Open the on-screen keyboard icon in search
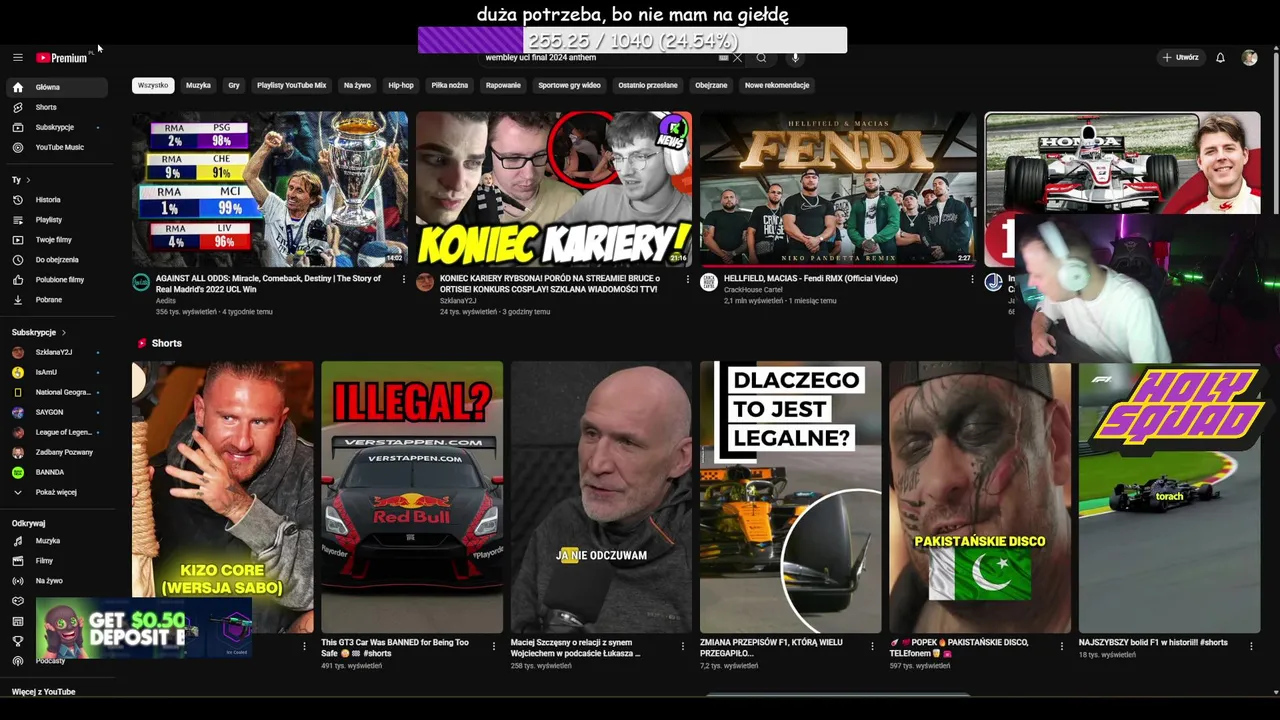Viewport: 1280px width, 720px height. [723, 58]
